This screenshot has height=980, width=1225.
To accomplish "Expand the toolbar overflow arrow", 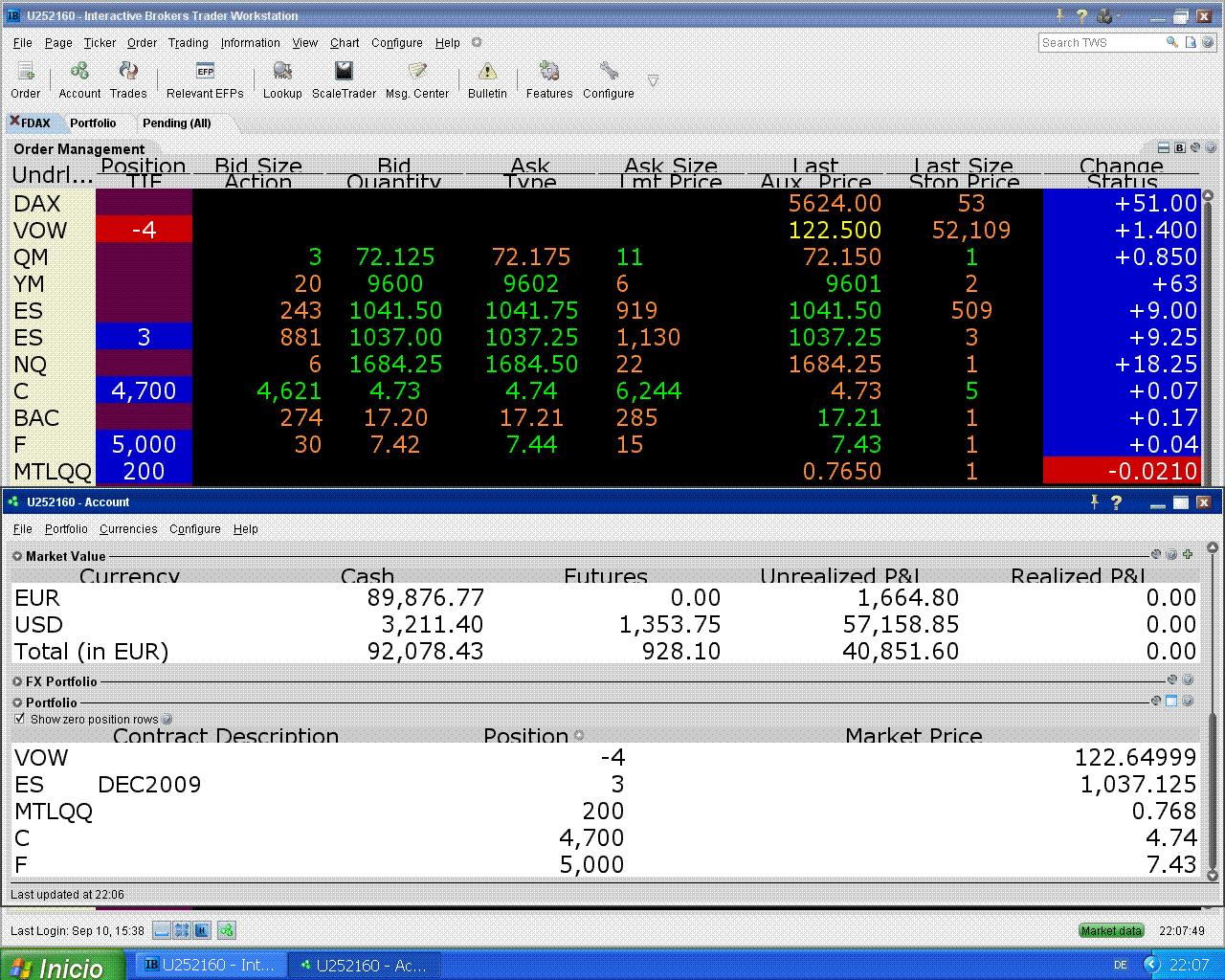I will (x=653, y=81).
